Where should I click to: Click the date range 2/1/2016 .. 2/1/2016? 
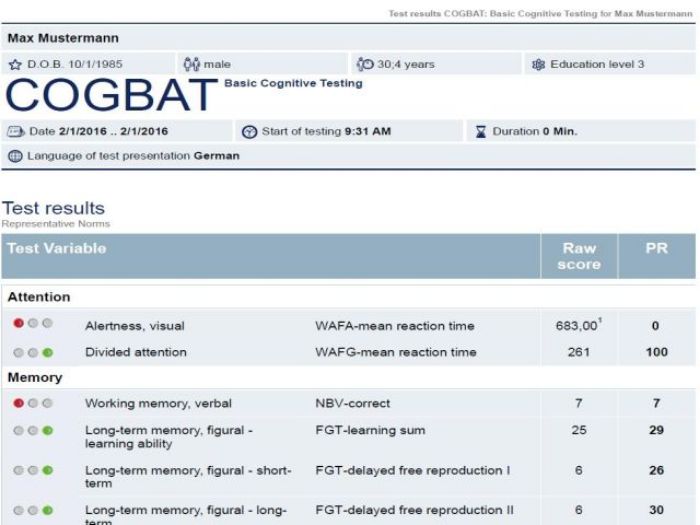[x=113, y=131]
